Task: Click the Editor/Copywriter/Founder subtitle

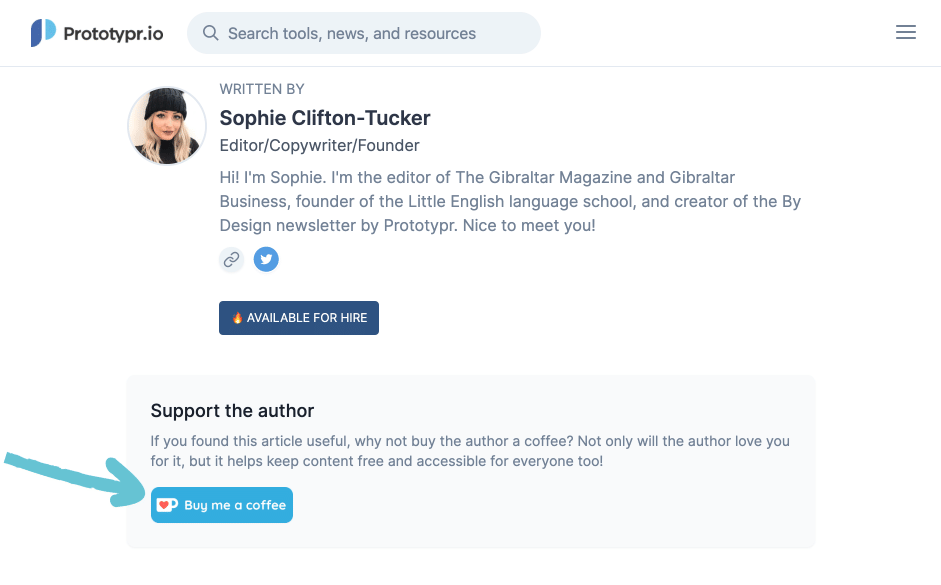Action: (x=319, y=146)
